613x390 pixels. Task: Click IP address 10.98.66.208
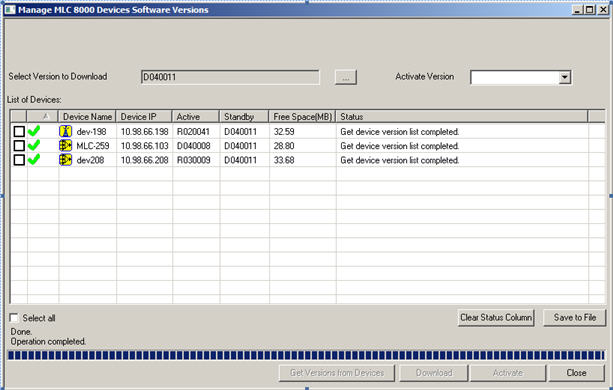point(144,160)
